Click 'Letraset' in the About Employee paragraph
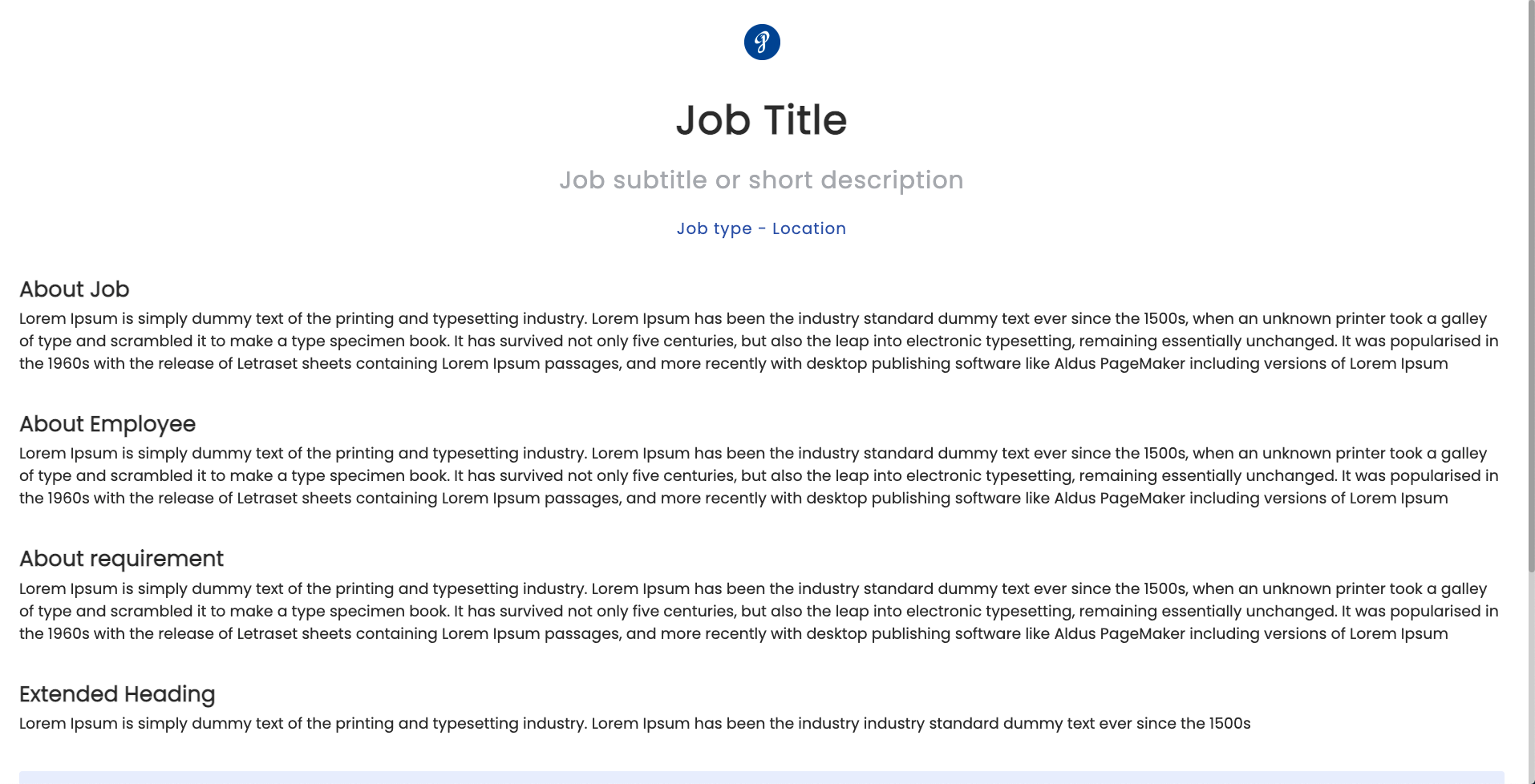 269,499
